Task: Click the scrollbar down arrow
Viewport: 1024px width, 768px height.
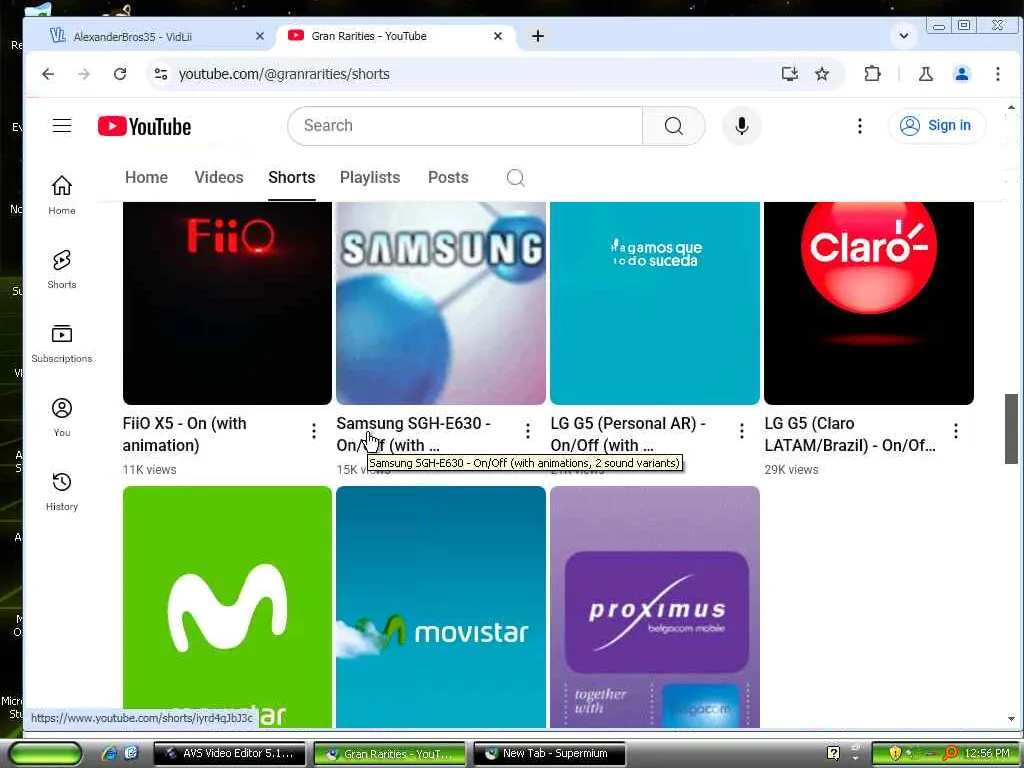Action: point(1011,719)
